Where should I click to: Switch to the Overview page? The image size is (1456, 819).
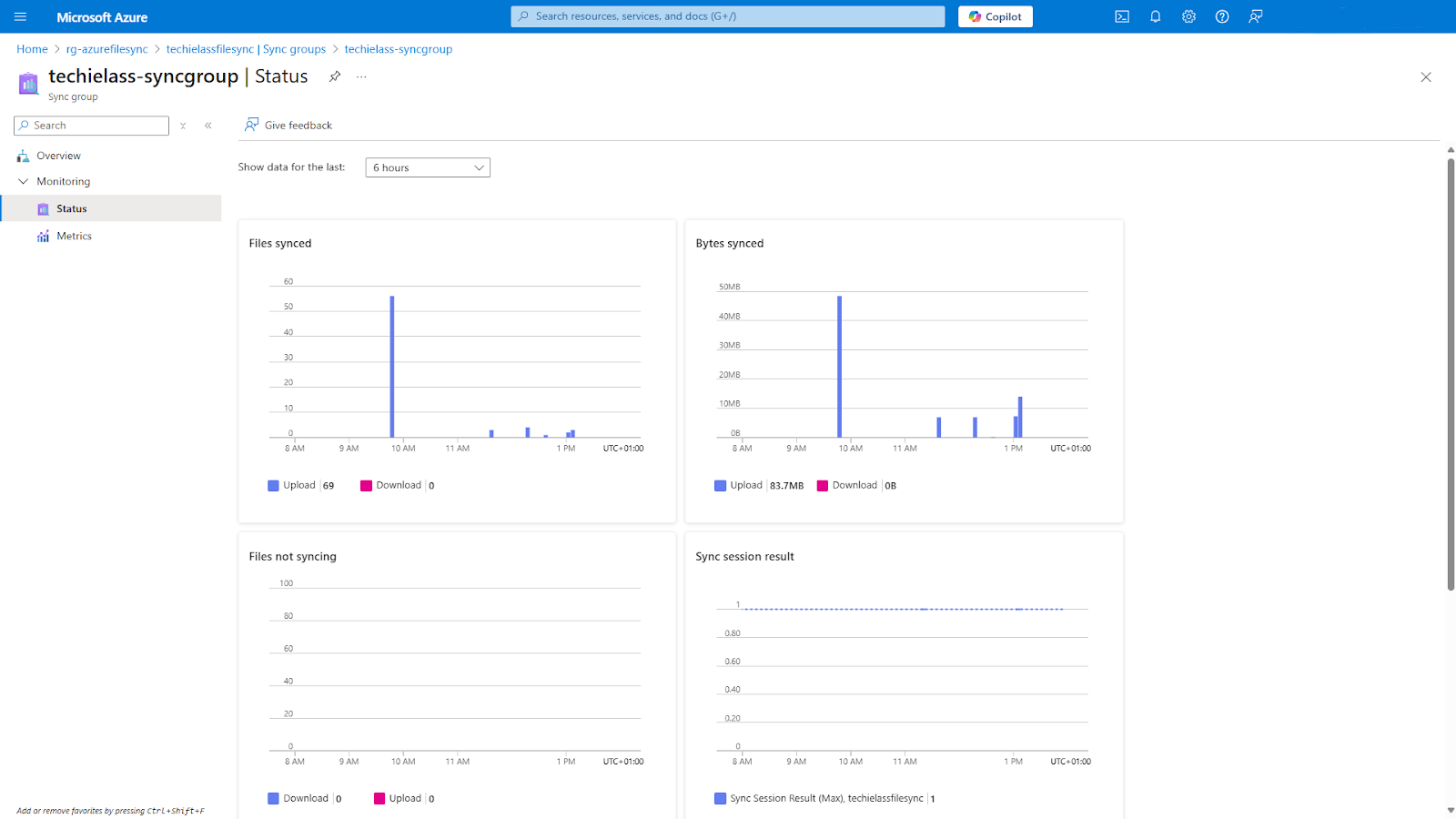(58, 155)
